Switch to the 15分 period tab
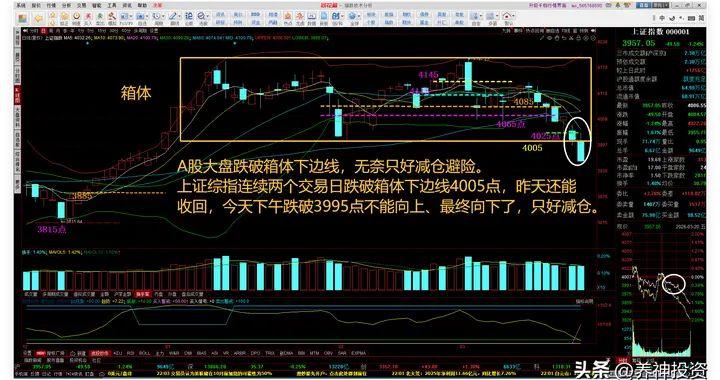 tap(102, 31)
